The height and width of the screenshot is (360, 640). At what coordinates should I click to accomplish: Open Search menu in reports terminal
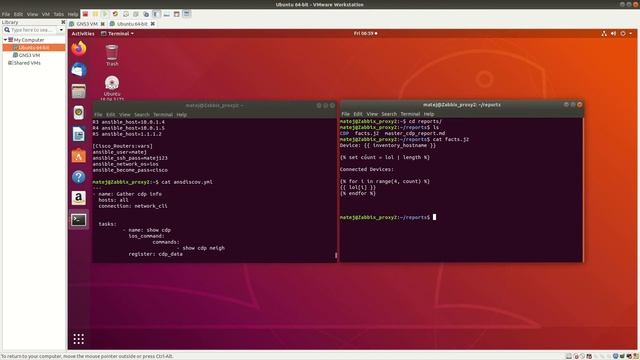(x=389, y=114)
